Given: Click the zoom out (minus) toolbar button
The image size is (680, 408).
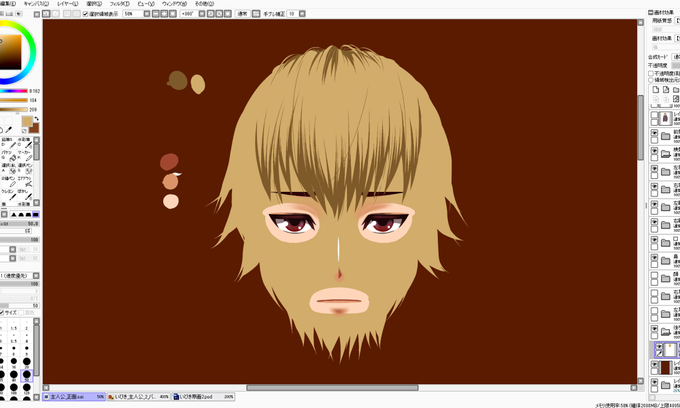Looking at the screenshot, I should [x=156, y=14].
